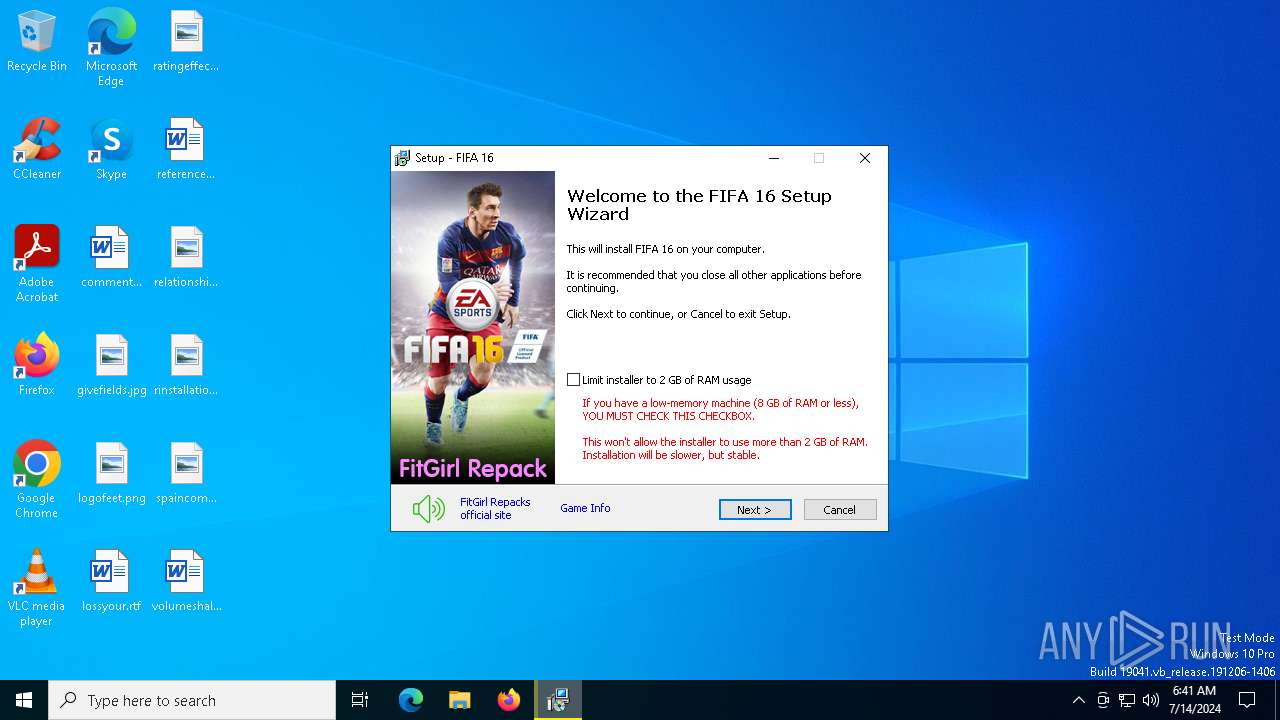Select the Recycle Bin desktop icon
The width and height of the screenshot is (1280, 720).
click(37, 42)
